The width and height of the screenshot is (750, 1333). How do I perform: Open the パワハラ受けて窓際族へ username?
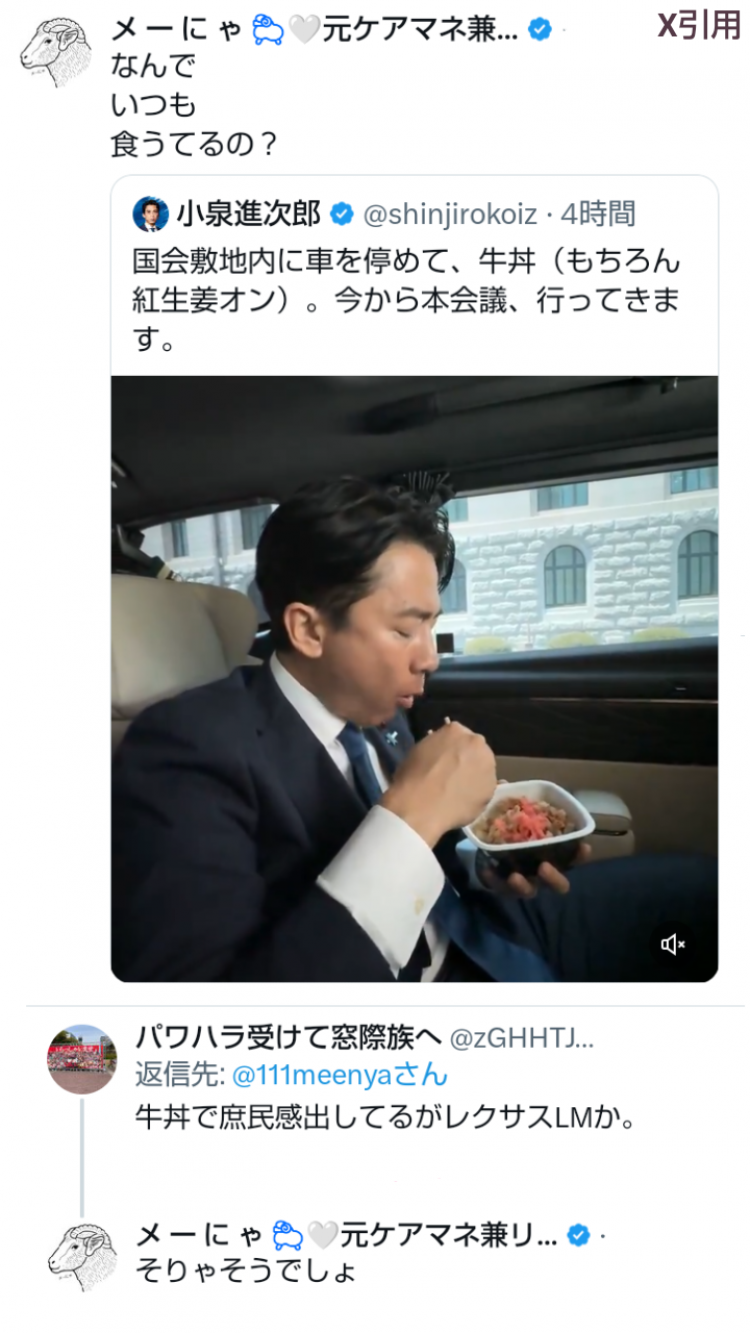coord(289,1039)
